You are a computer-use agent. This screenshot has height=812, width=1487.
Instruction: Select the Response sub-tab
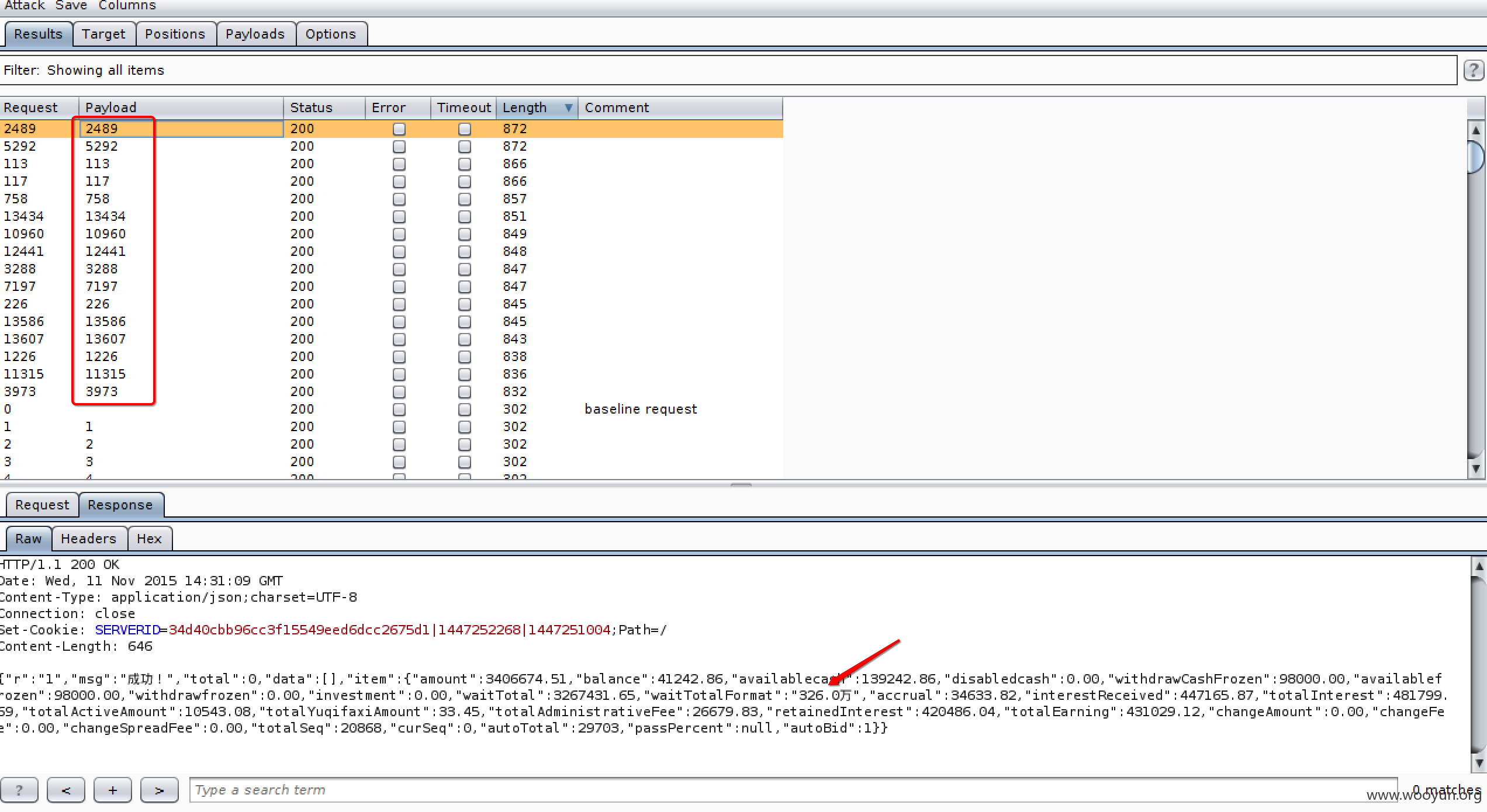[x=120, y=505]
